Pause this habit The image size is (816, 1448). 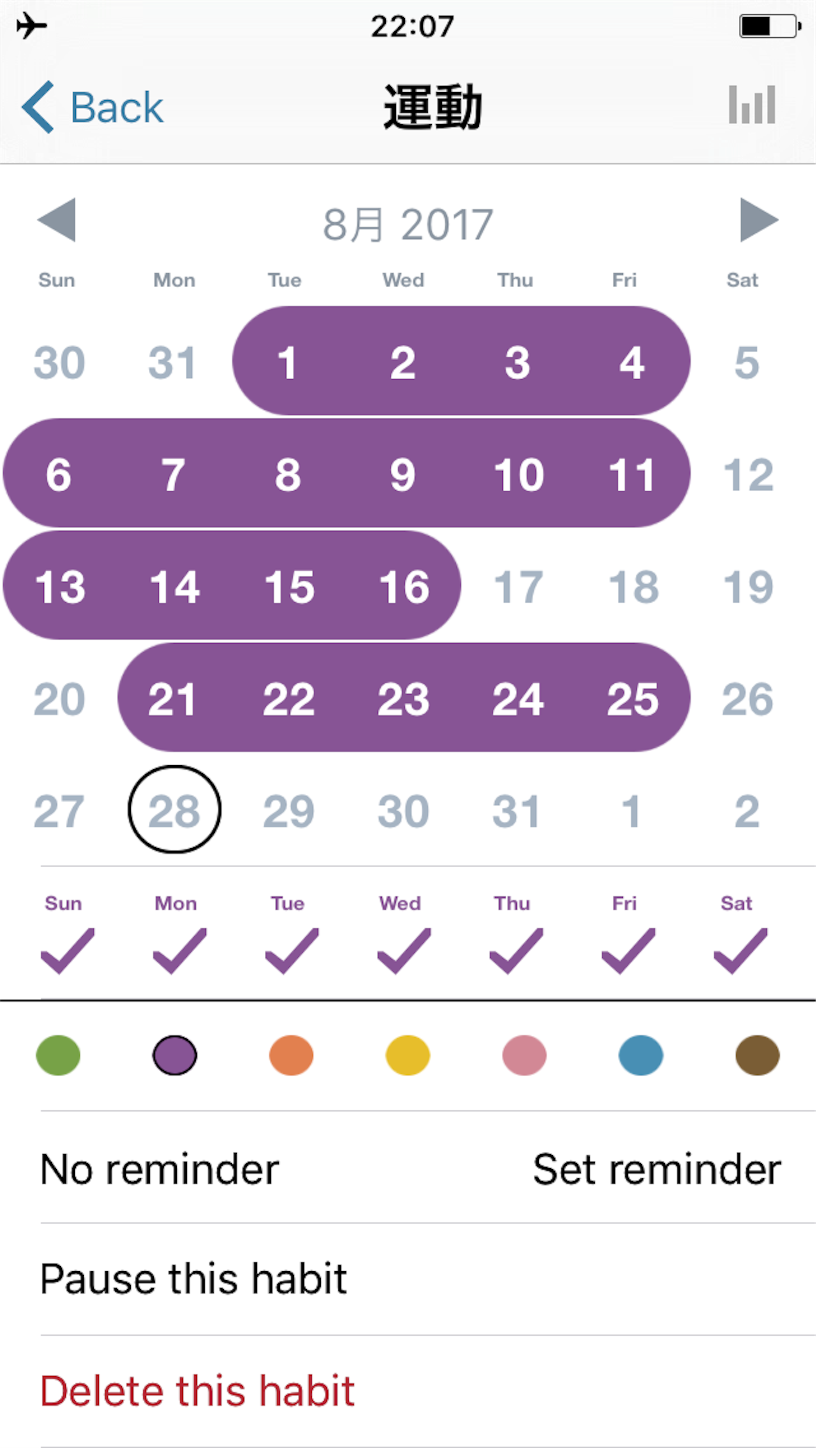tap(194, 1279)
